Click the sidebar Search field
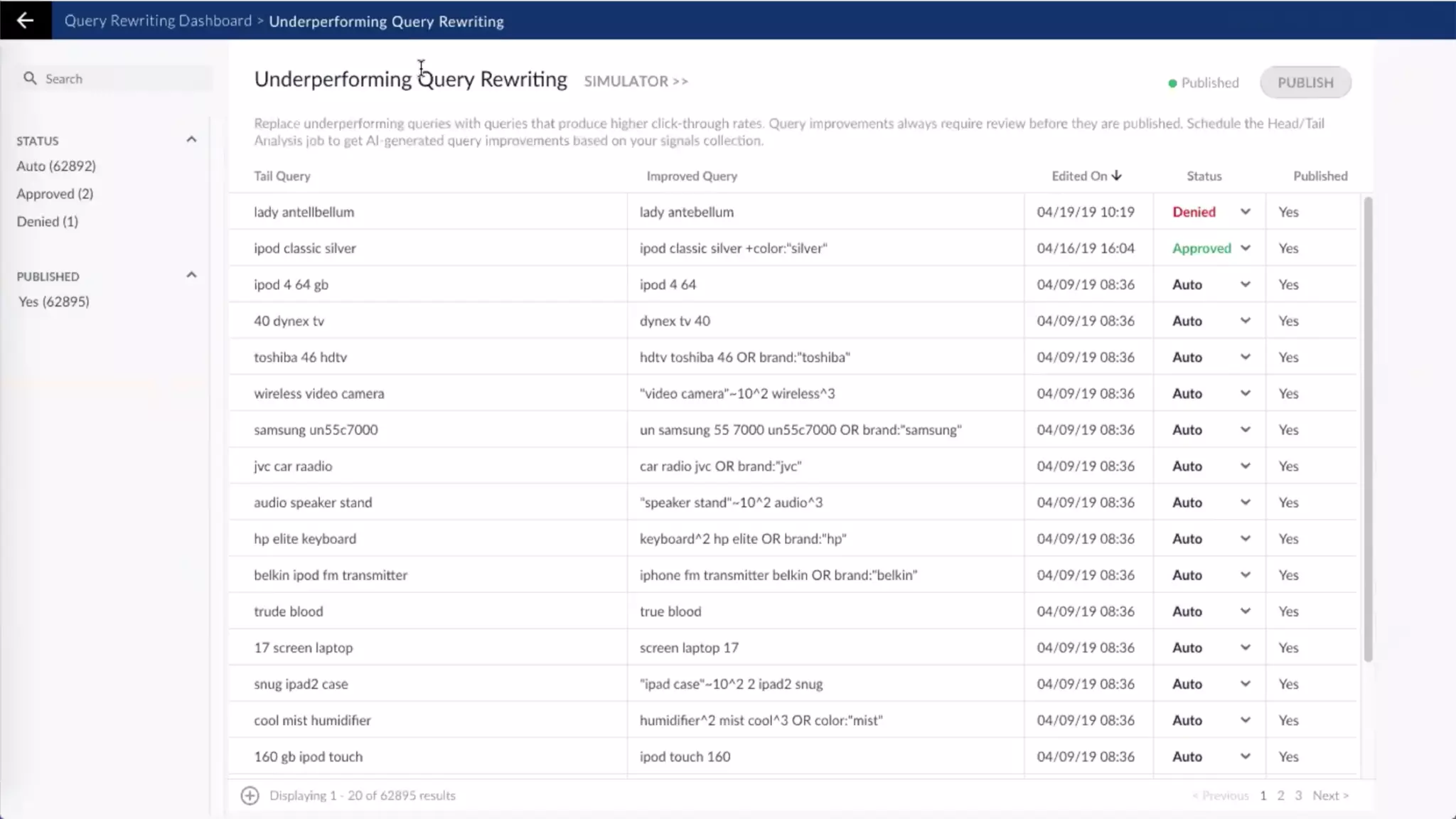1456x819 pixels. pos(121,78)
